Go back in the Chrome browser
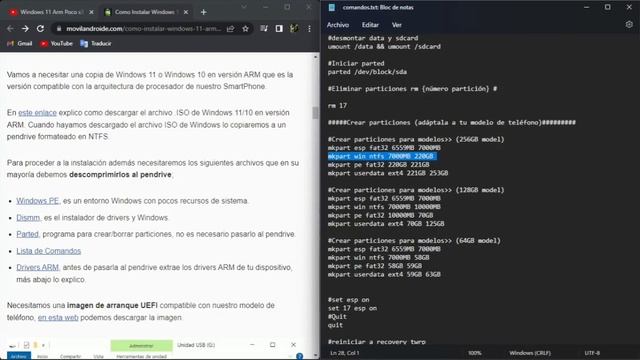 tap(10, 29)
